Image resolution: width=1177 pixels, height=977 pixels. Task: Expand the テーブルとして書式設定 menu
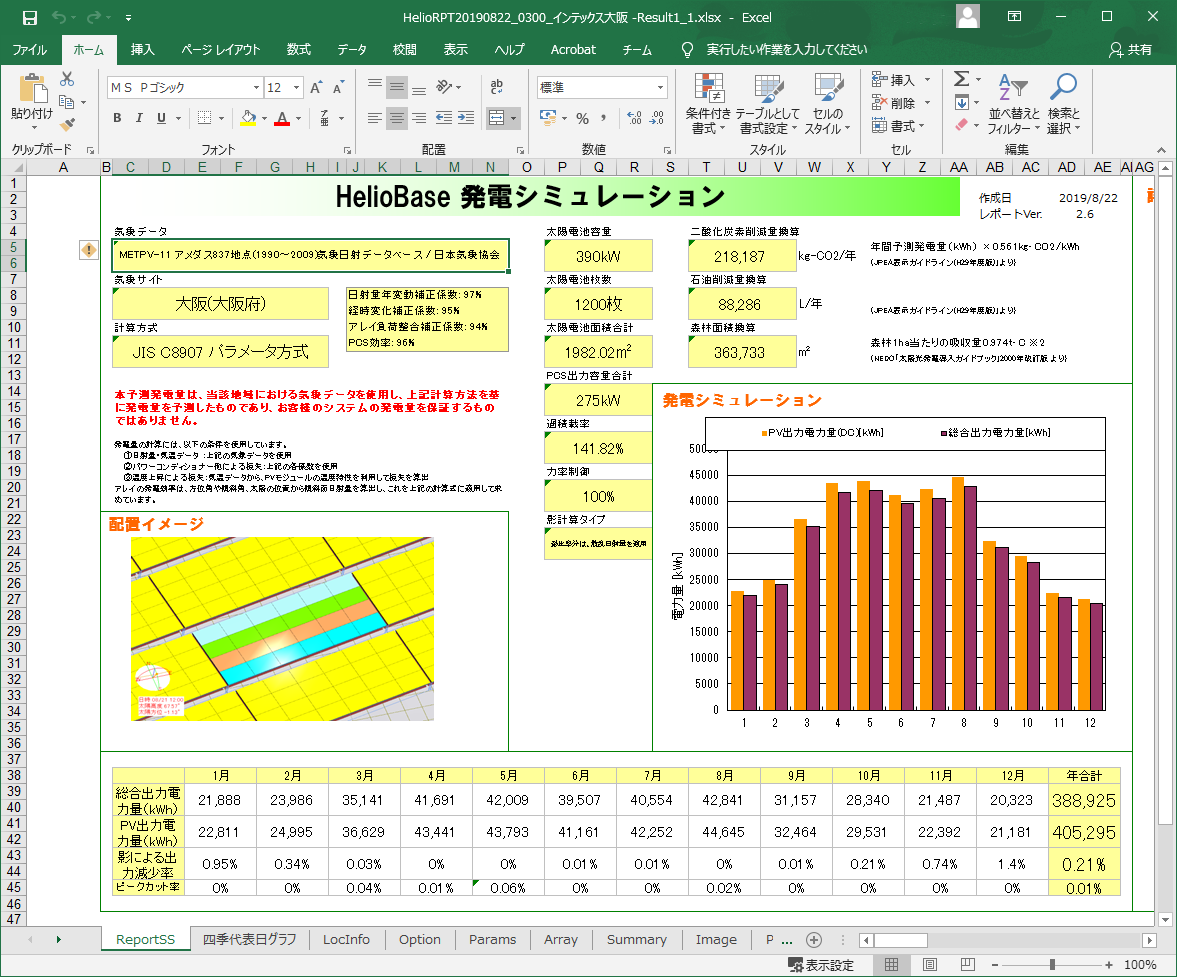pyautogui.click(x=768, y=104)
